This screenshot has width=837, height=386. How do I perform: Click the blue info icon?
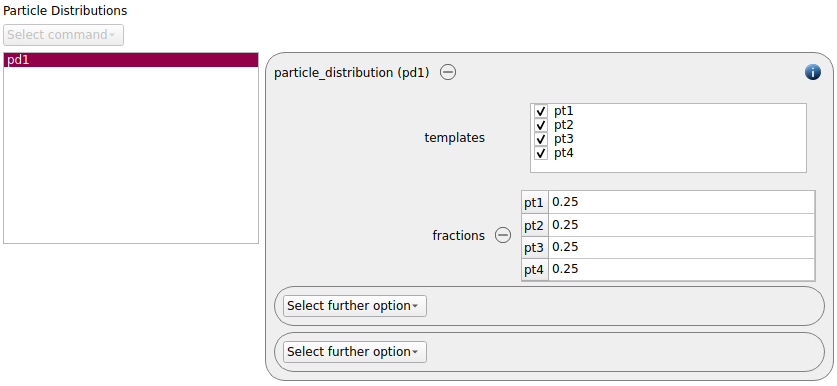(x=812, y=72)
